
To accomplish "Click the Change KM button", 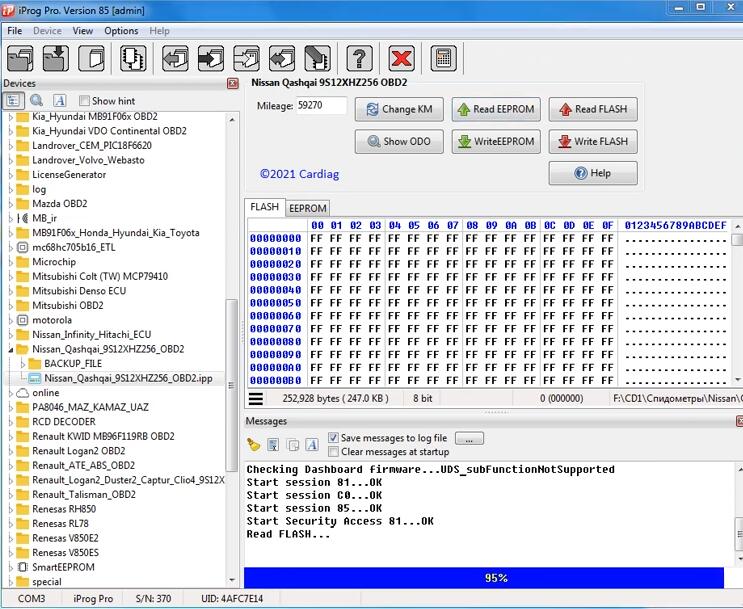I will (399, 109).
